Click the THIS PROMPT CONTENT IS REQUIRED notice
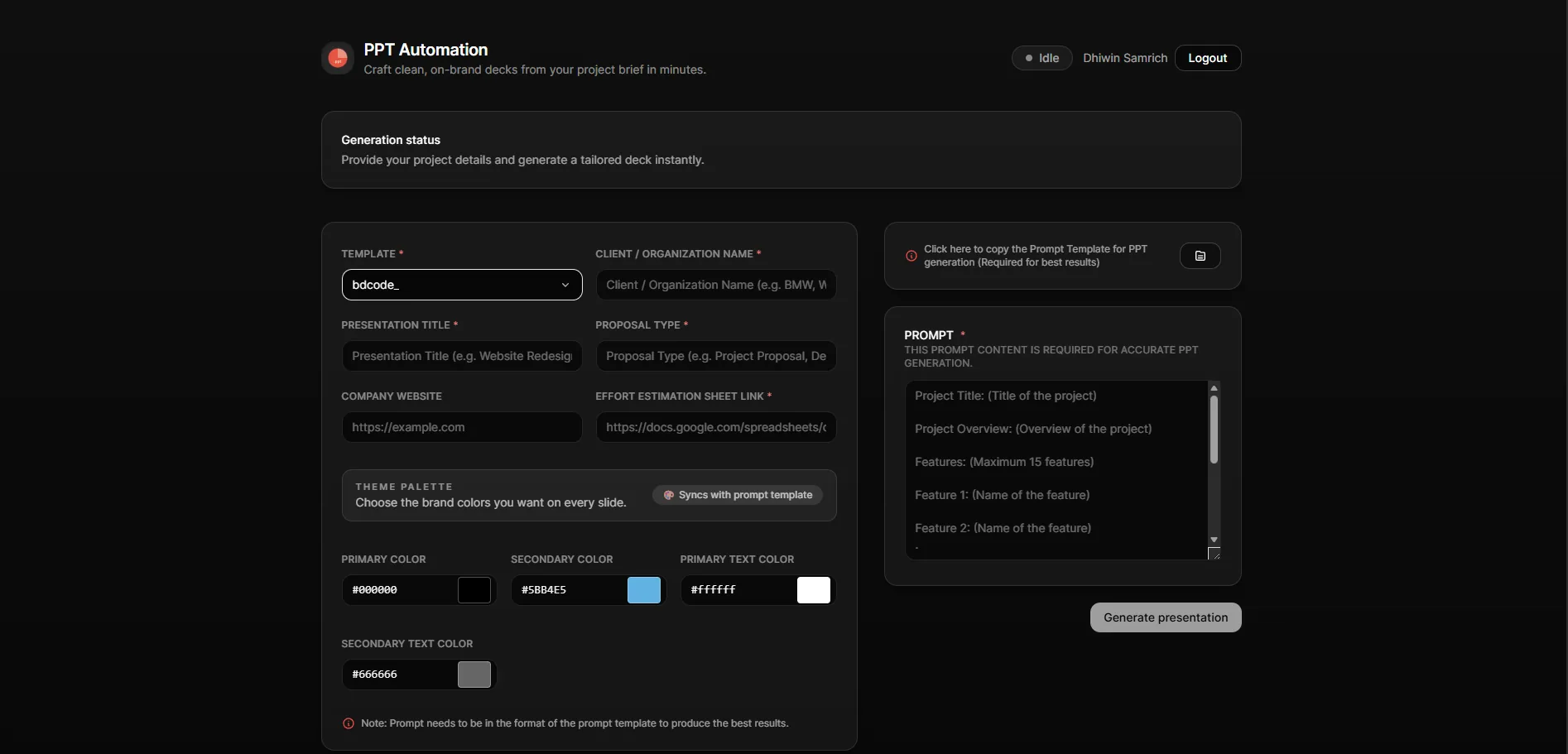 [1051, 357]
